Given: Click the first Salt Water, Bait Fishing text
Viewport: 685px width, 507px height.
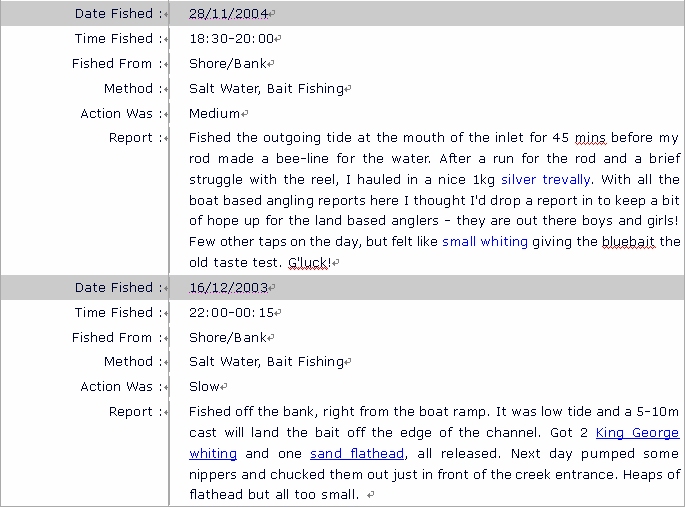Looking at the screenshot, I should (266, 89).
